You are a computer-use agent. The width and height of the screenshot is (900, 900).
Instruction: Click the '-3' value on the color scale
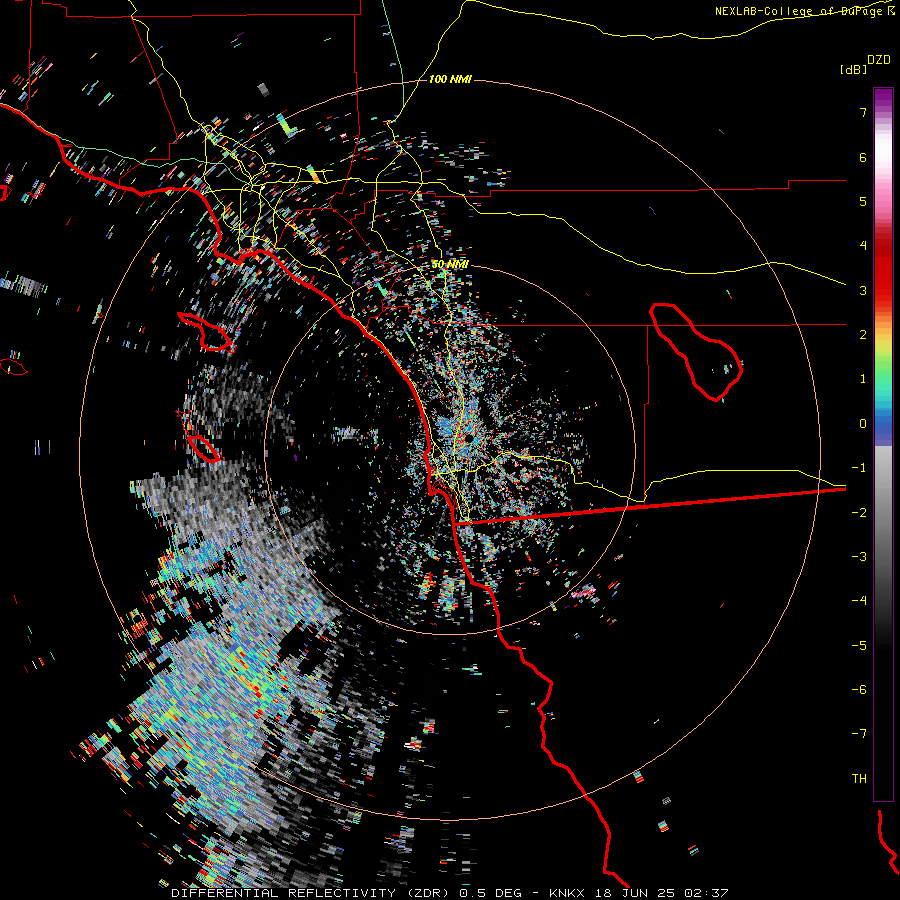point(859,557)
